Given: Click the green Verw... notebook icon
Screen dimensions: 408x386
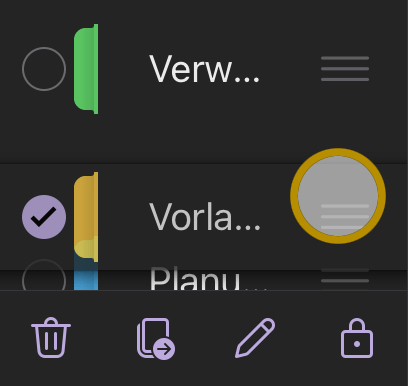Looking at the screenshot, I should point(86,69).
